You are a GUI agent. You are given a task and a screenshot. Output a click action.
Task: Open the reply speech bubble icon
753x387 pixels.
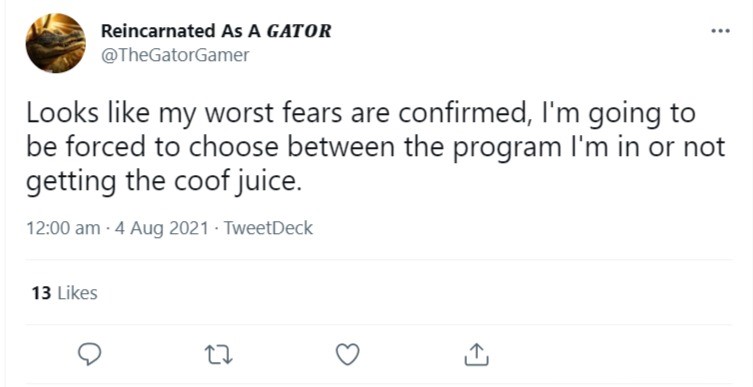click(89, 355)
